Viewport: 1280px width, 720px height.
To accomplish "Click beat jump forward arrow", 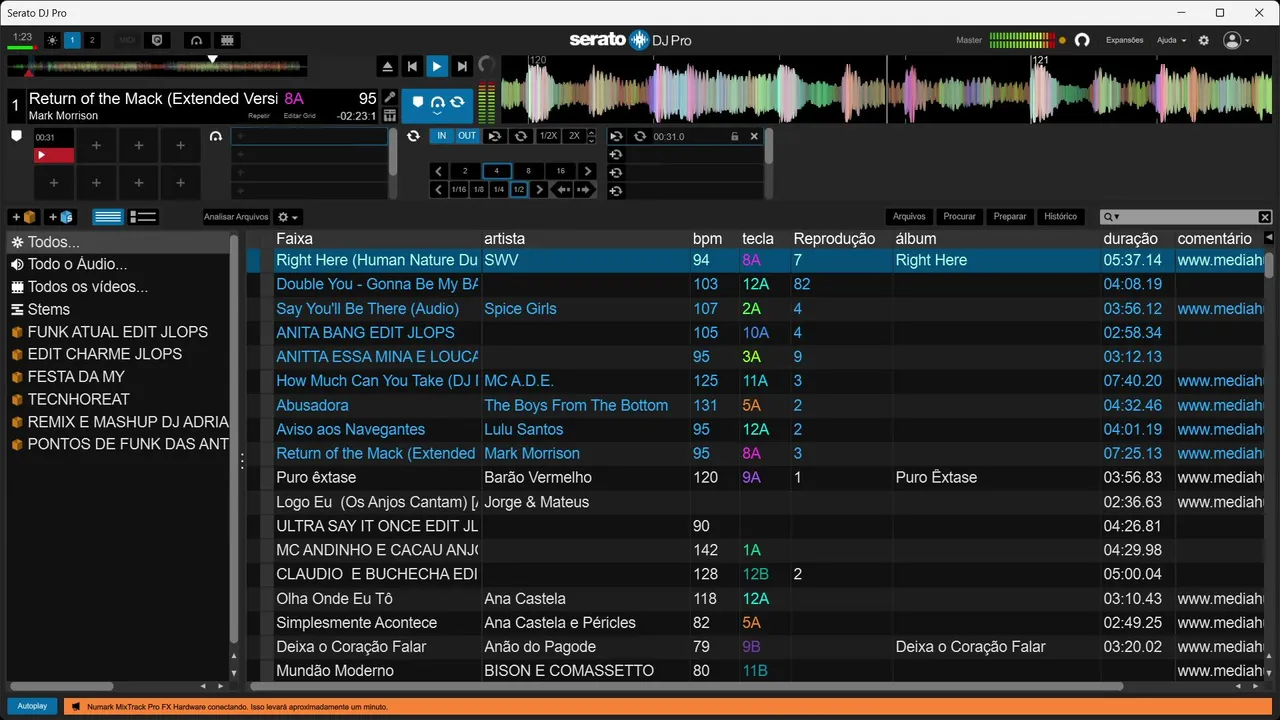I will [x=585, y=190].
